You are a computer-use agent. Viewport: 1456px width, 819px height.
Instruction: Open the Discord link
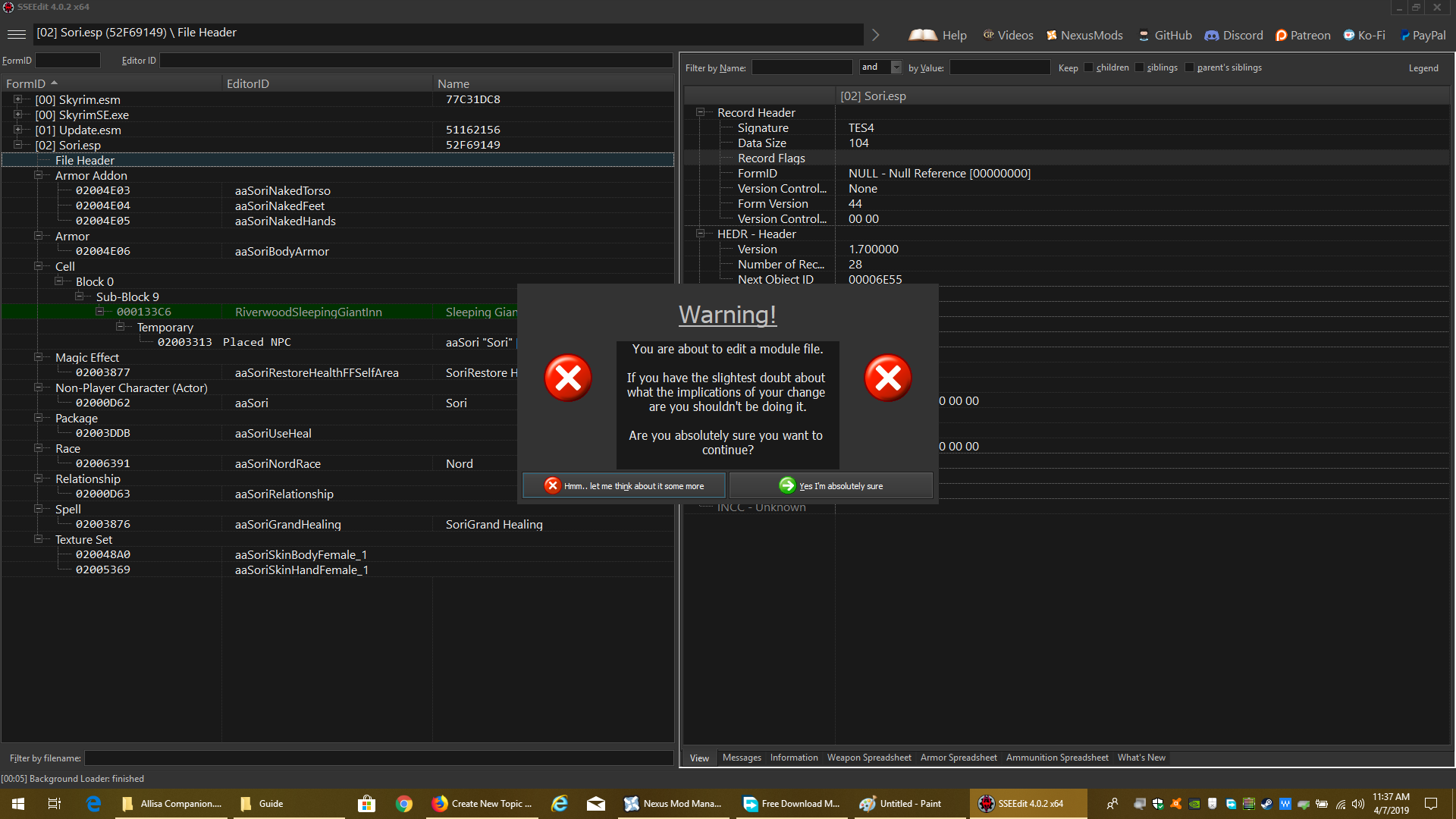(x=1234, y=35)
